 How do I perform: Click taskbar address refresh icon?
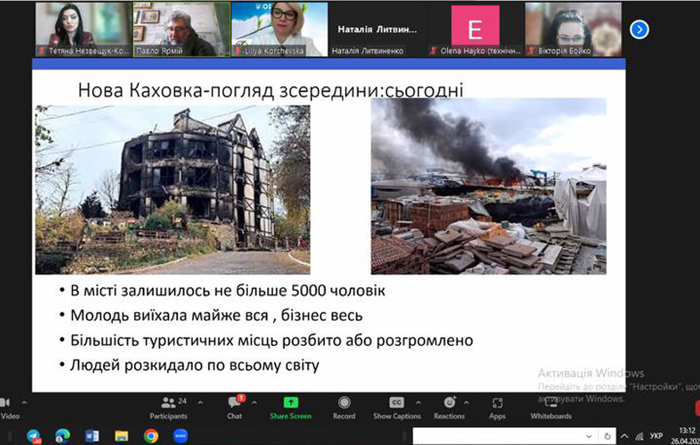click(x=607, y=436)
